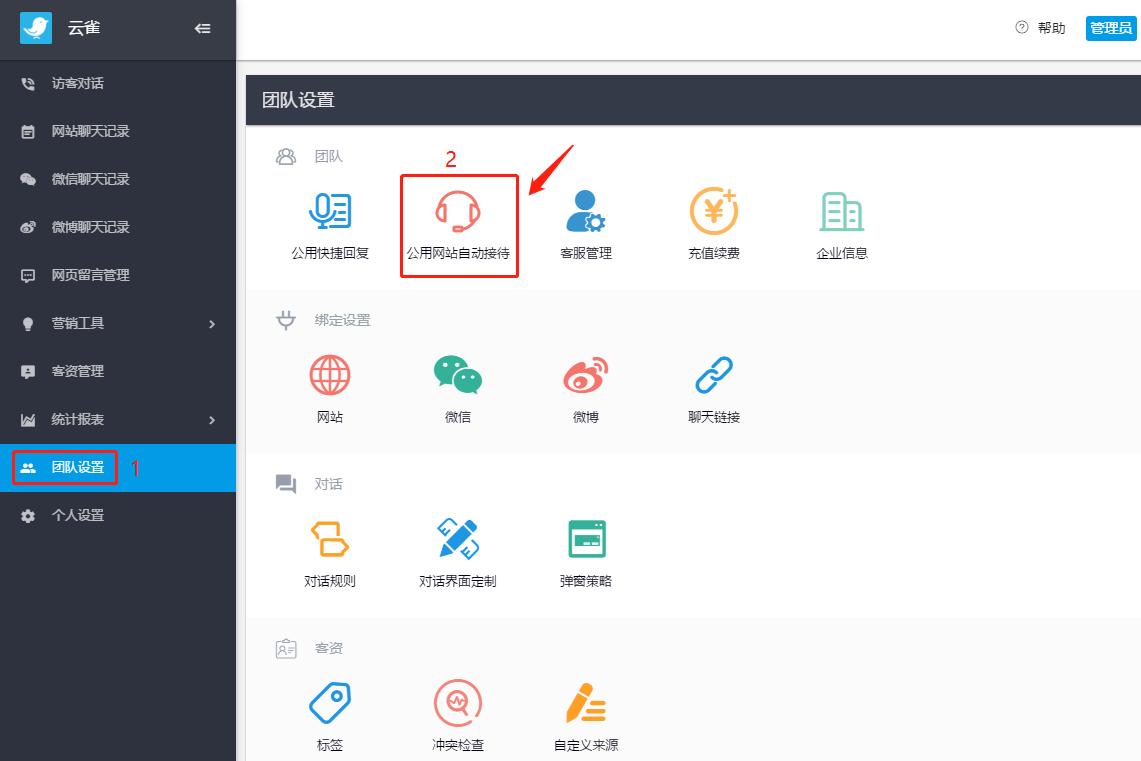The image size is (1141, 761).
Task: Open 聊天链接 chat link icon
Action: (x=714, y=375)
